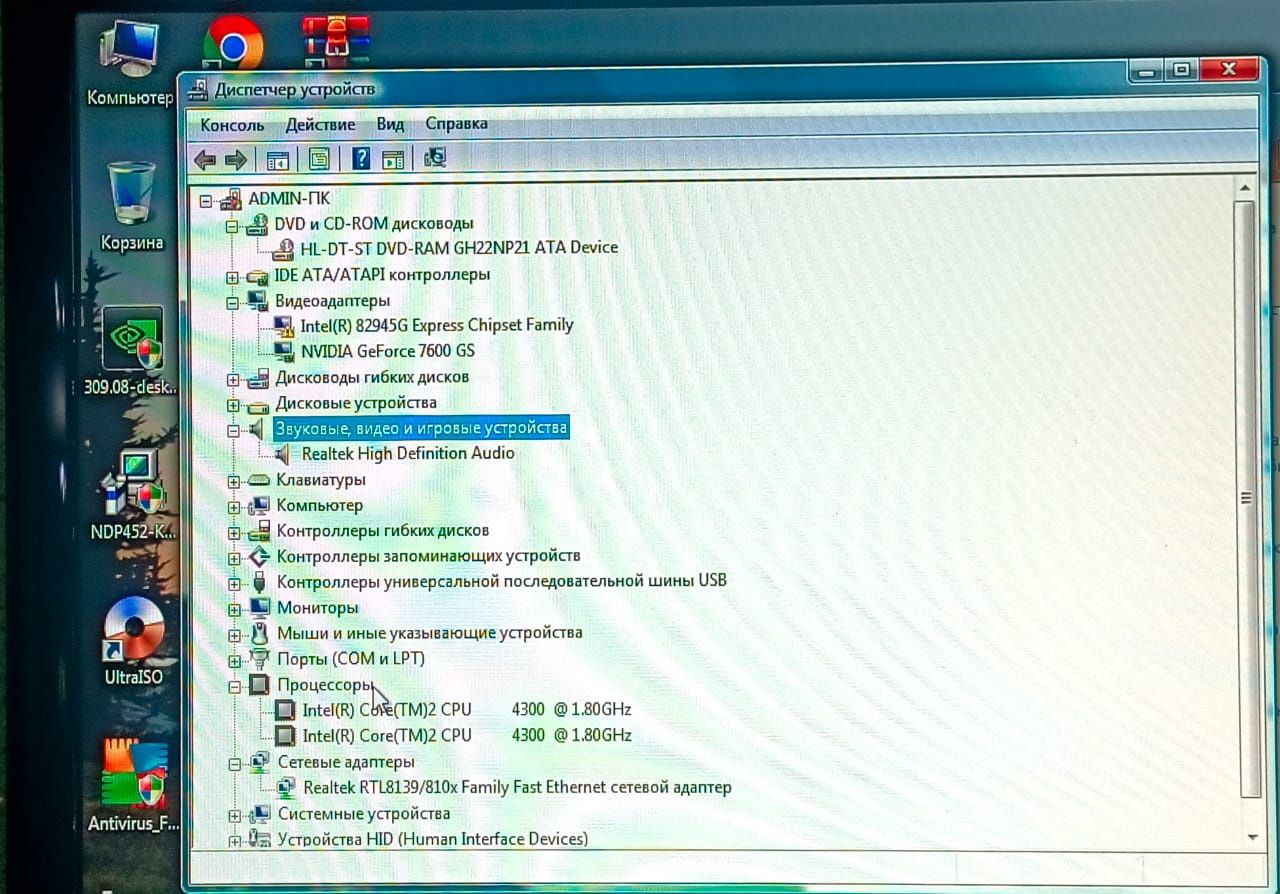The width and height of the screenshot is (1280, 894).
Task: Select the first Intel Core2 CPU 4300 entry
Action: [x=467, y=709]
